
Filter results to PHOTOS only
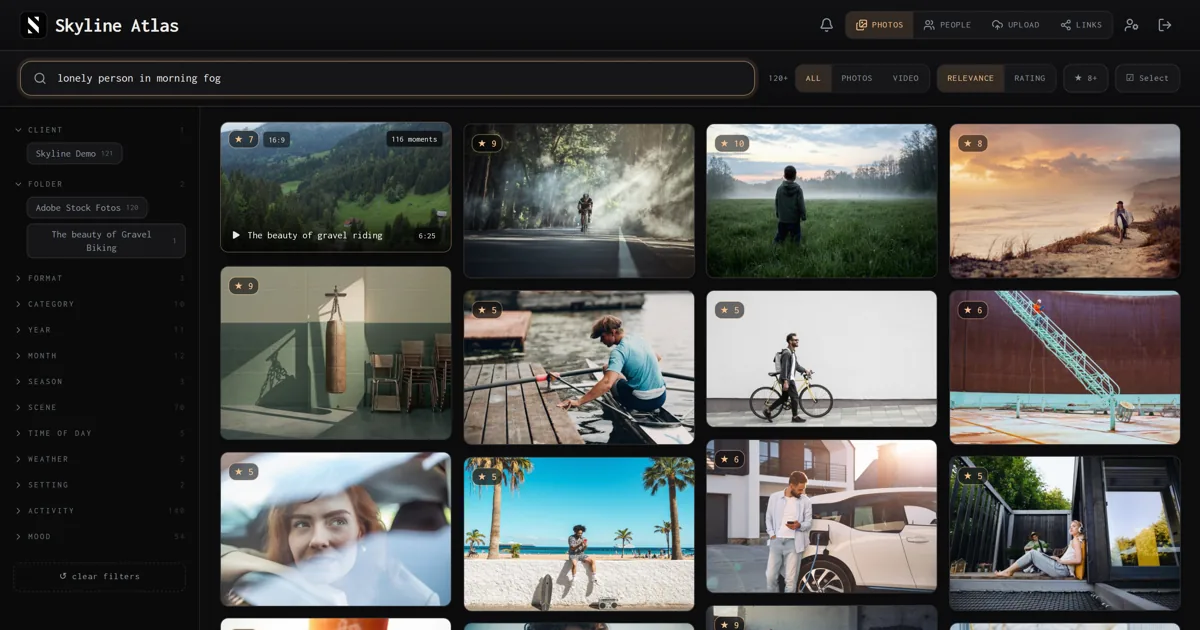coord(857,78)
